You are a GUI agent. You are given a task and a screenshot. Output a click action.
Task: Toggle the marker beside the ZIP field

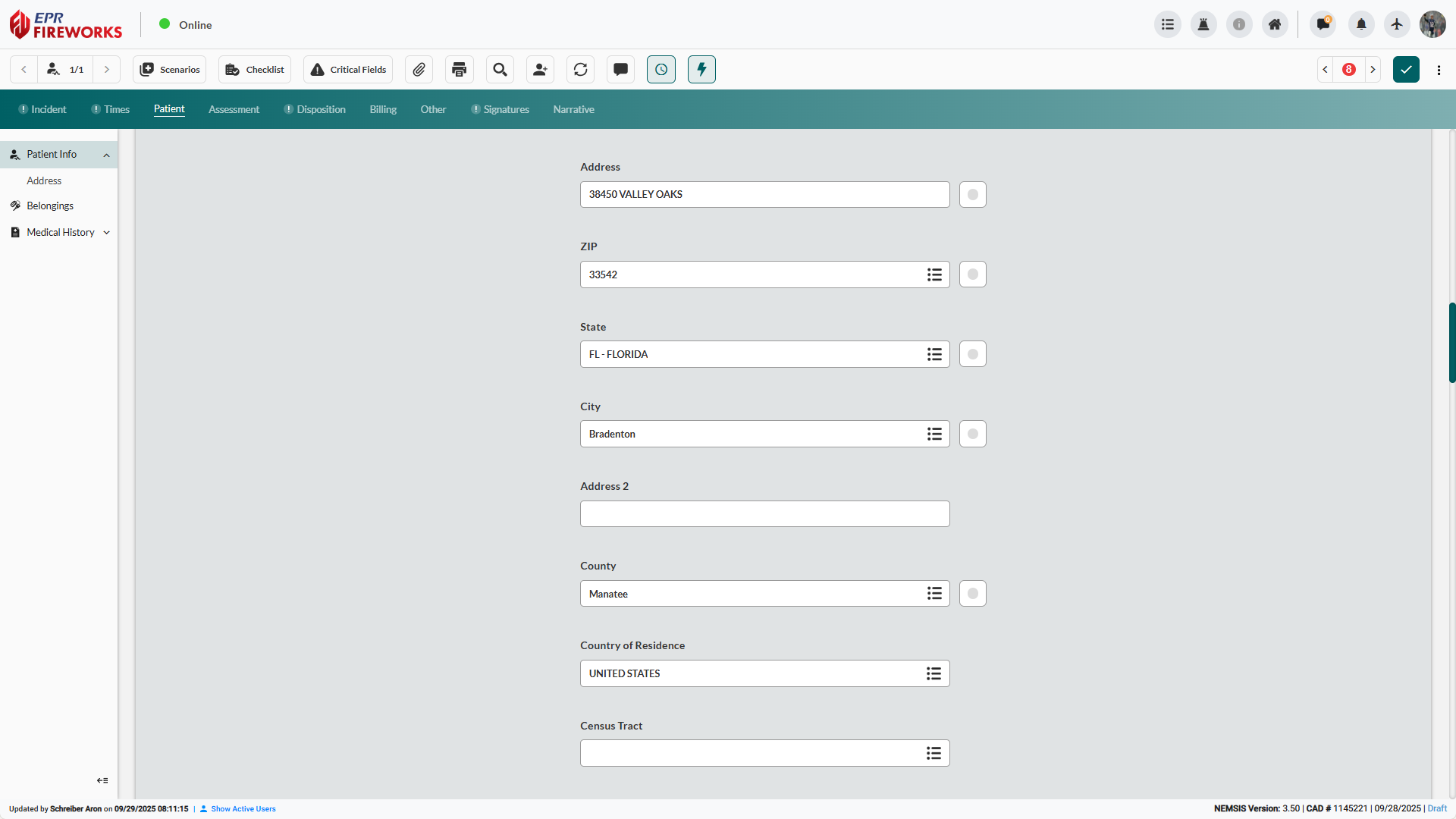point(972,274)
